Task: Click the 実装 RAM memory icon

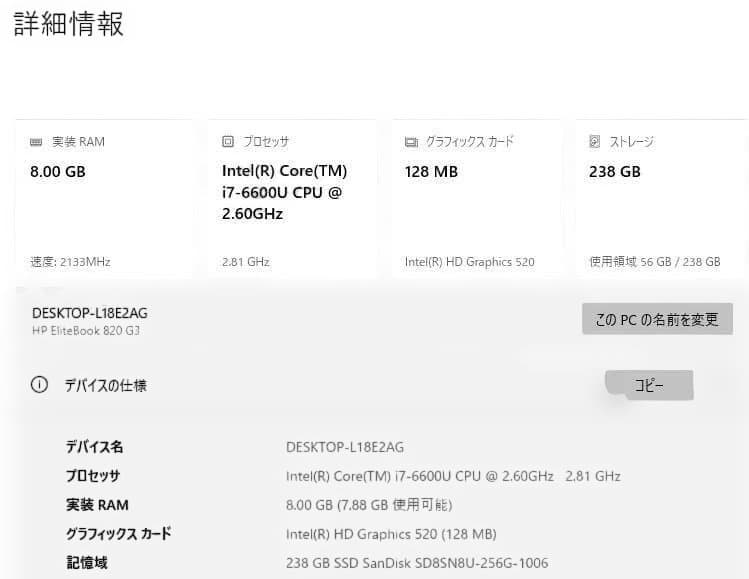Action: pos(36,142)
